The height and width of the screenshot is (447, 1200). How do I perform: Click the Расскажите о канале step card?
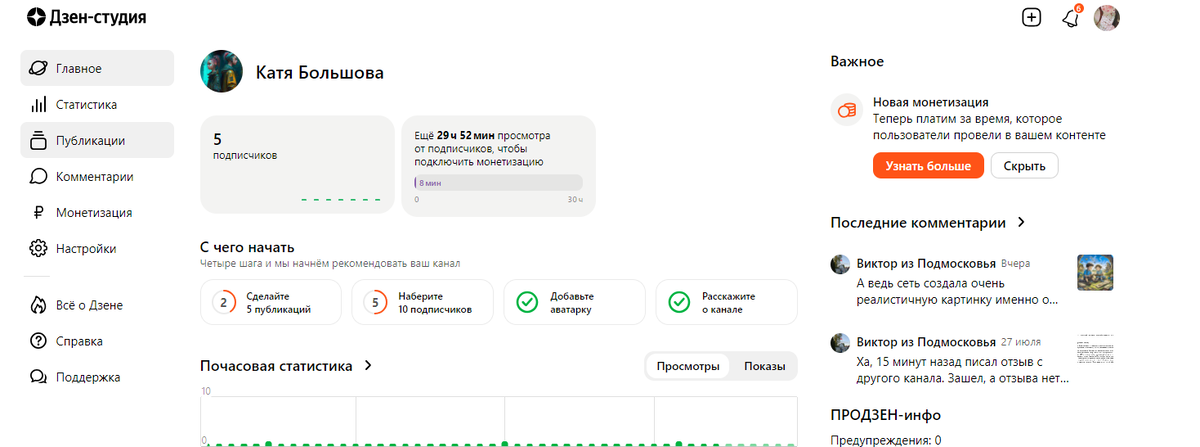[726, 302]
